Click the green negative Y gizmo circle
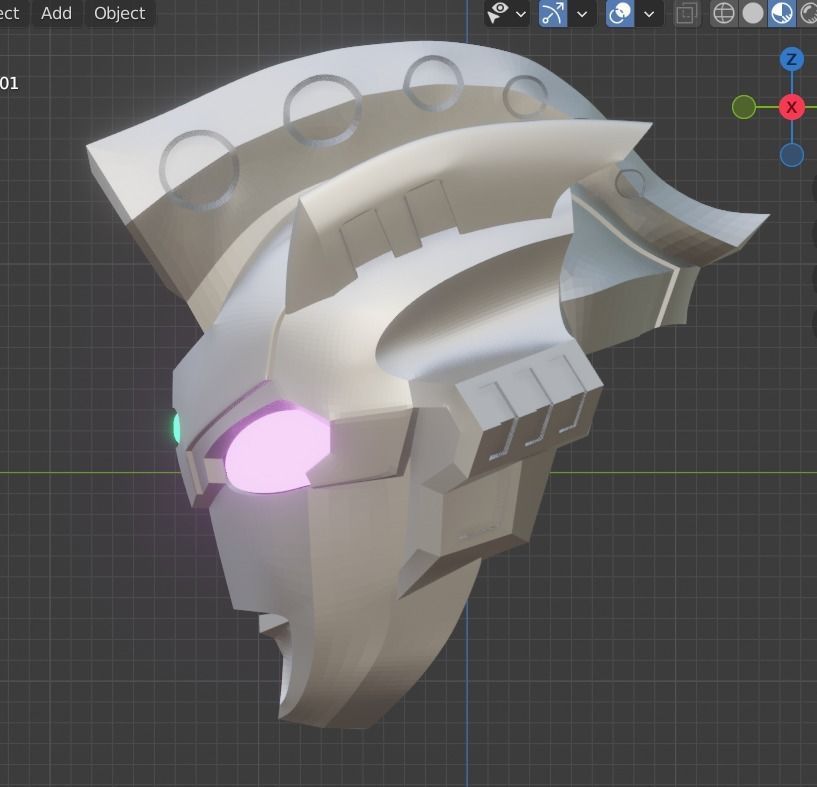 744,107
